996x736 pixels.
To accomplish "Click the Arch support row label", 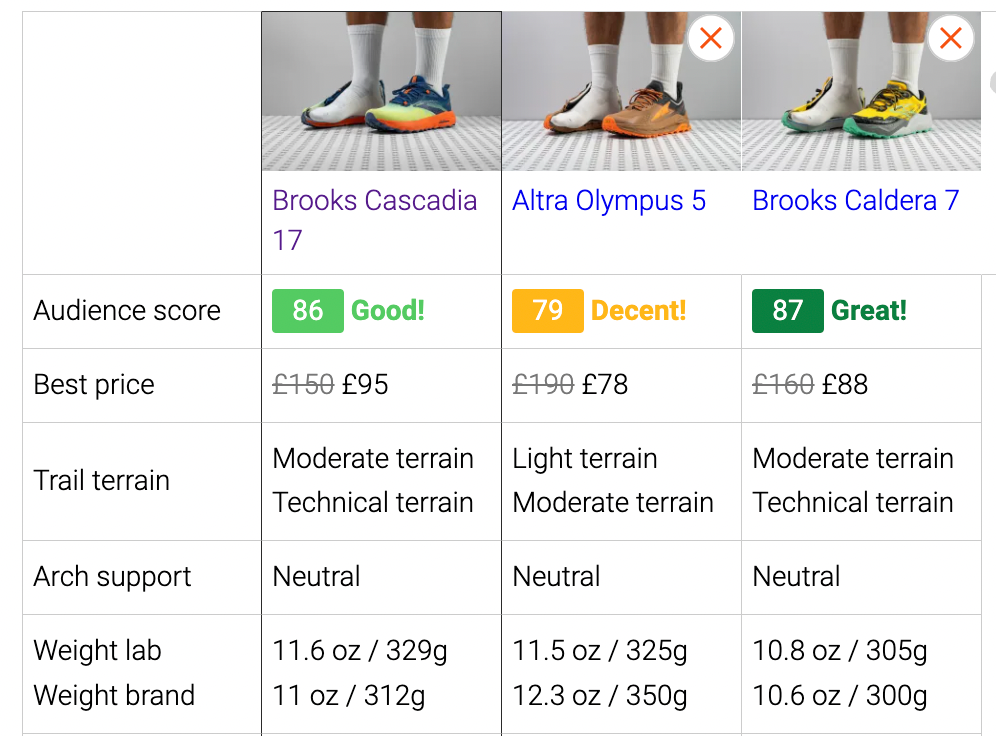I will pyautogui.click(x=112, y=577).
